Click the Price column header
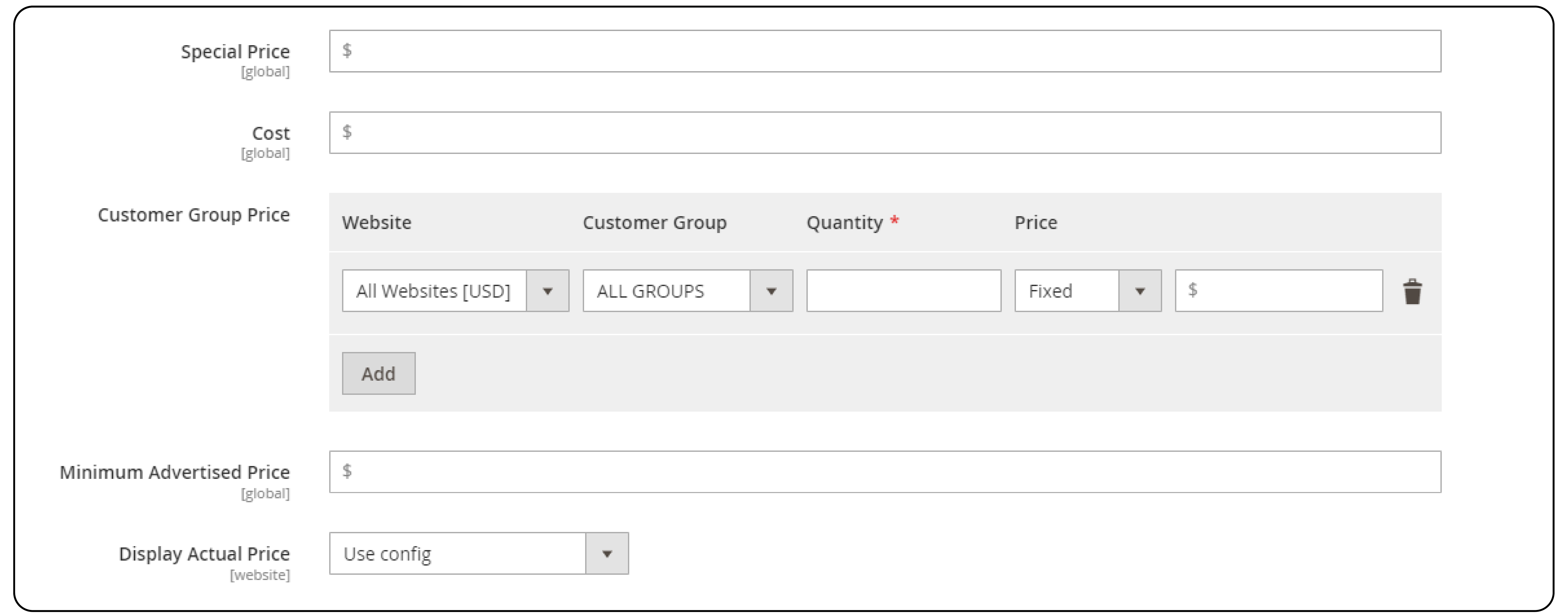Screen dimensions: 1568x616 tap(1036, 222)
